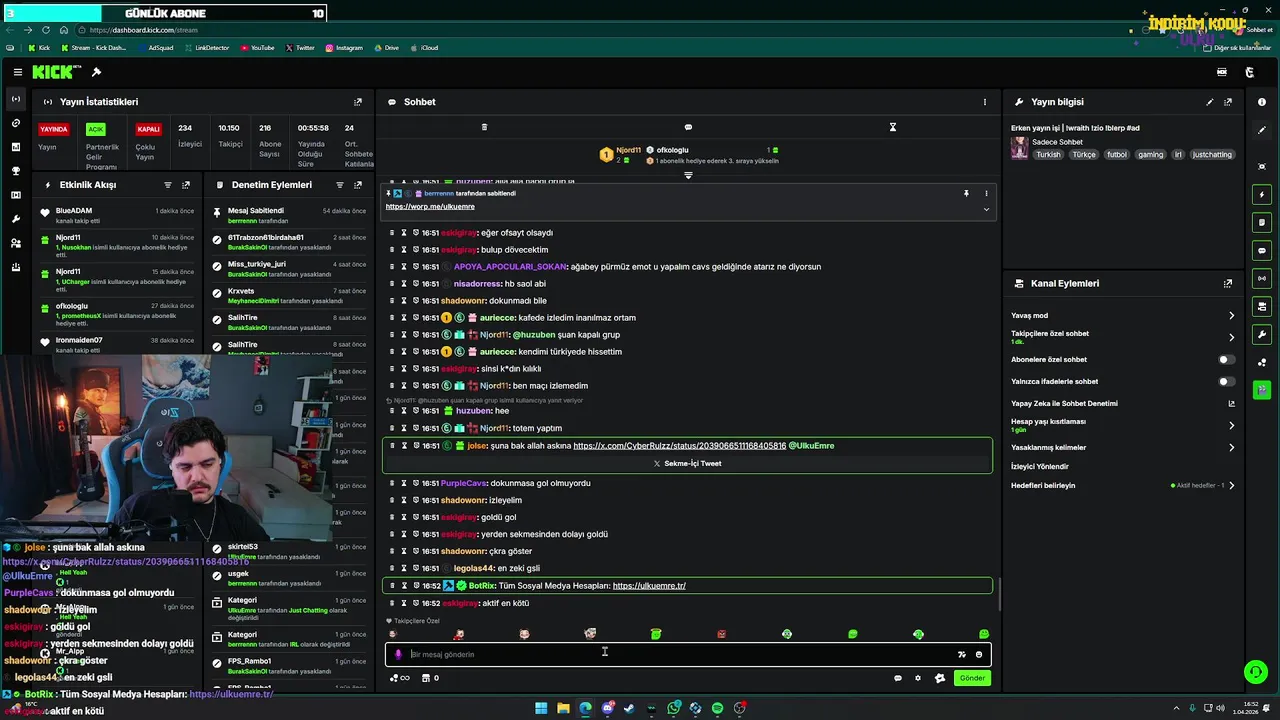Click the trash icon atop the chat
This screenshot has height=720, width=1280.
(484, 127)
